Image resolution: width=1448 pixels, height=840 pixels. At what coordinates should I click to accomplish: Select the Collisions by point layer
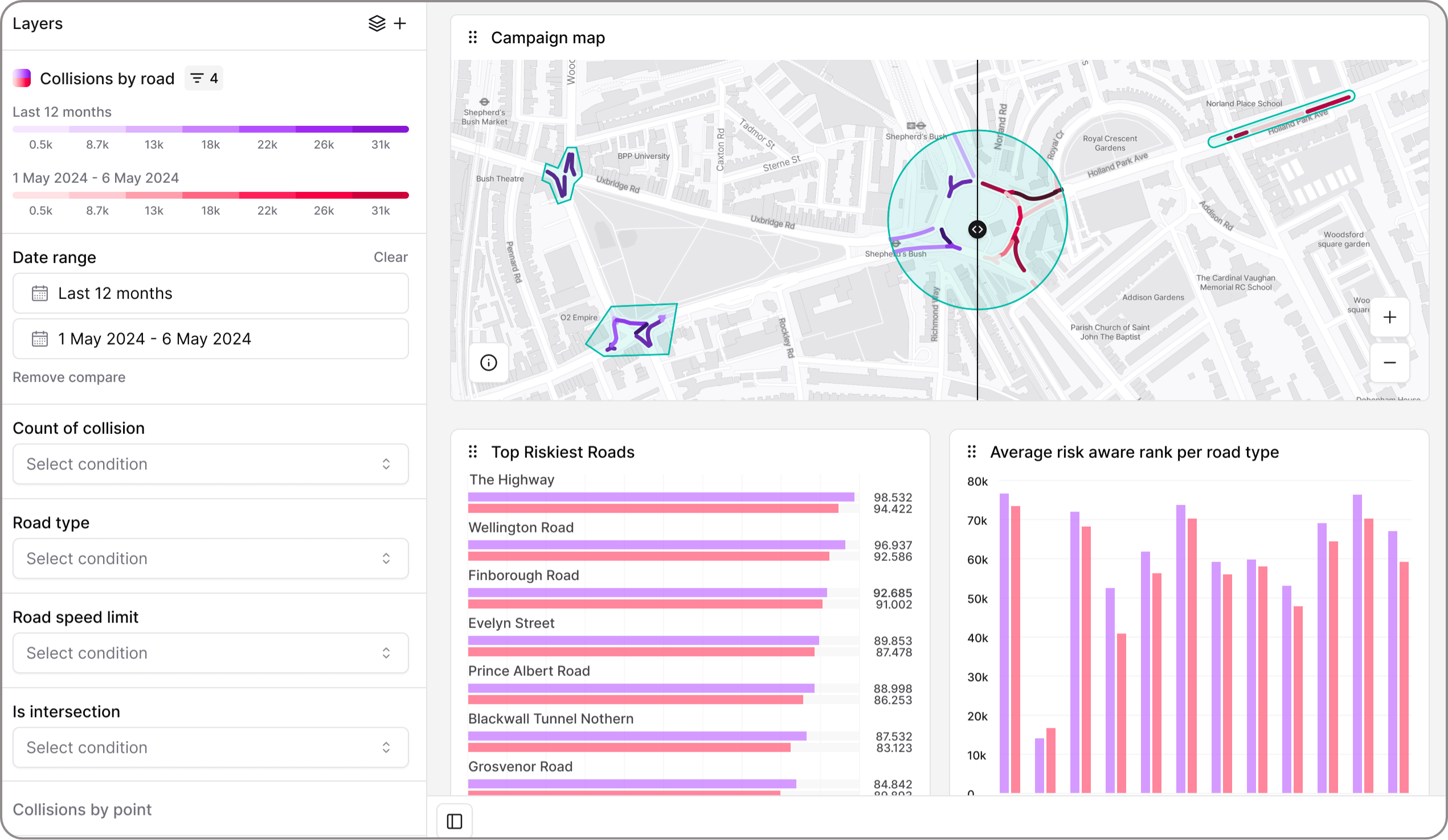pyautogui.click(x=82, y=810)
